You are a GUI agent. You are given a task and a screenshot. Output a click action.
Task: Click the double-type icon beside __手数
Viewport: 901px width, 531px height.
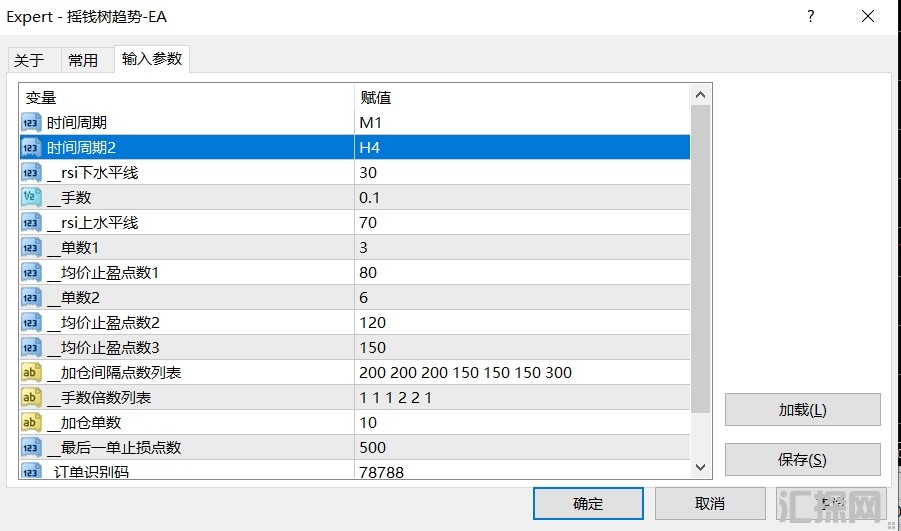tap(31, 198)
